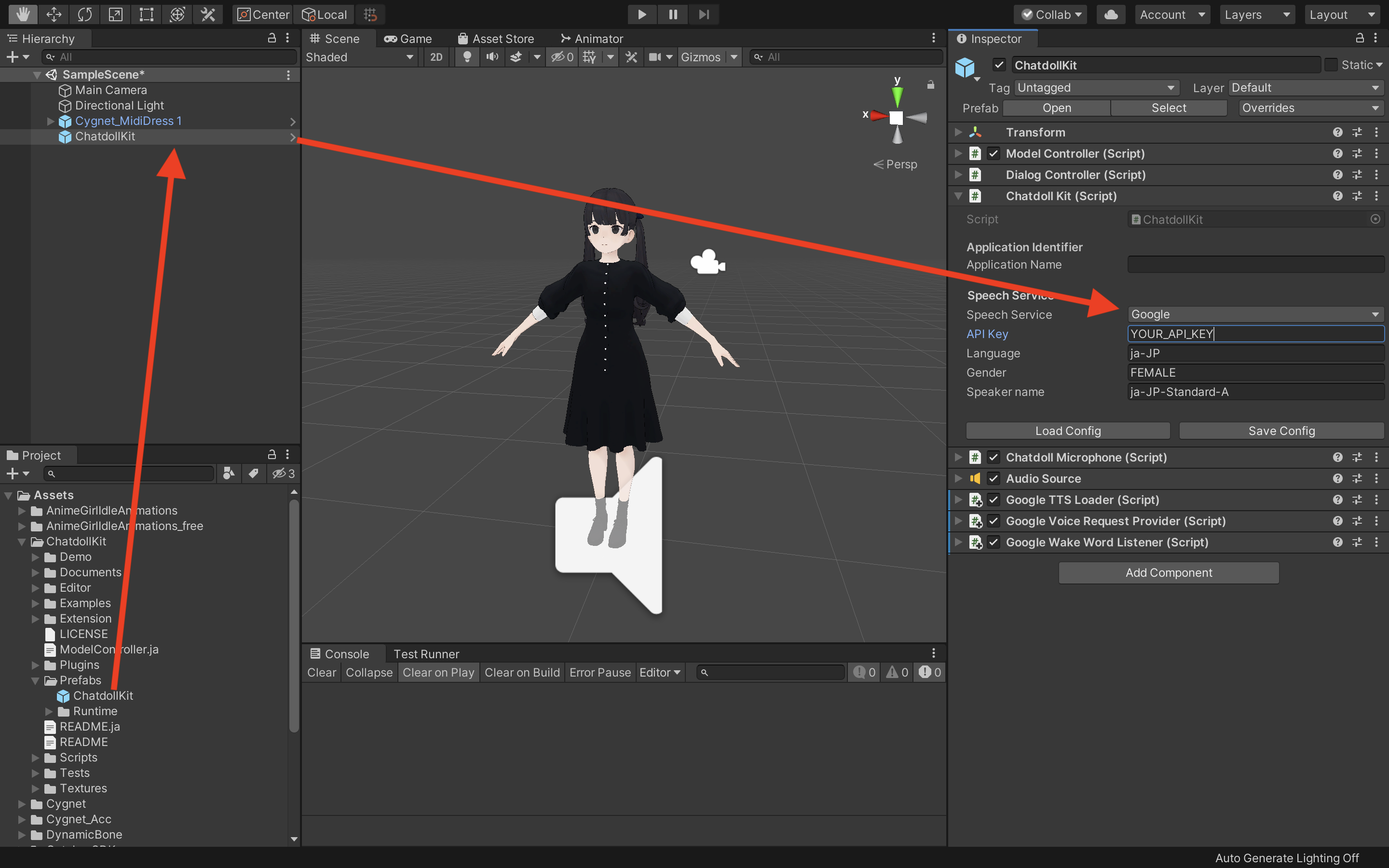Toggle 2D view mode
Image resolution: width=1389 pixels, height=868 pixels.
(436, 57)
